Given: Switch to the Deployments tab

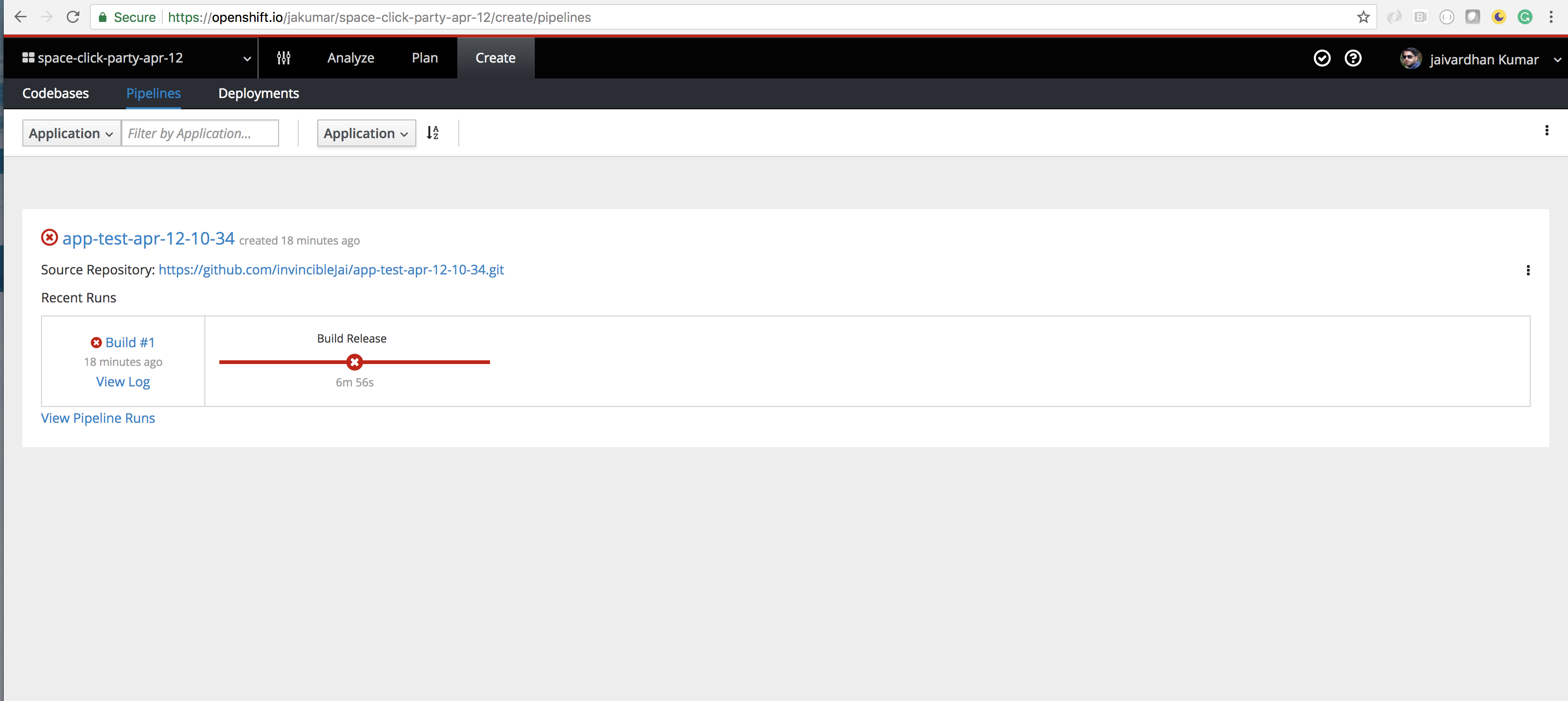Looking at the screenshot, I should [x=258, y=93].
